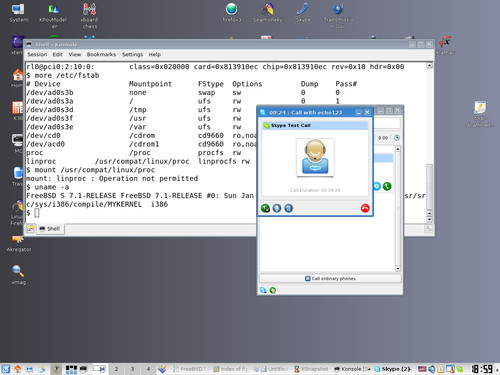Screen dimensions: 500x375
Task: Open the View menu in Konsole
Action: 75,54
